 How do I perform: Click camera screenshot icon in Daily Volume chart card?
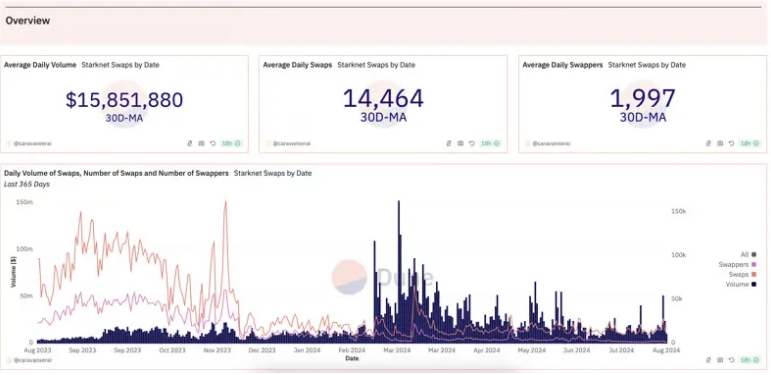tap(720, 360)
